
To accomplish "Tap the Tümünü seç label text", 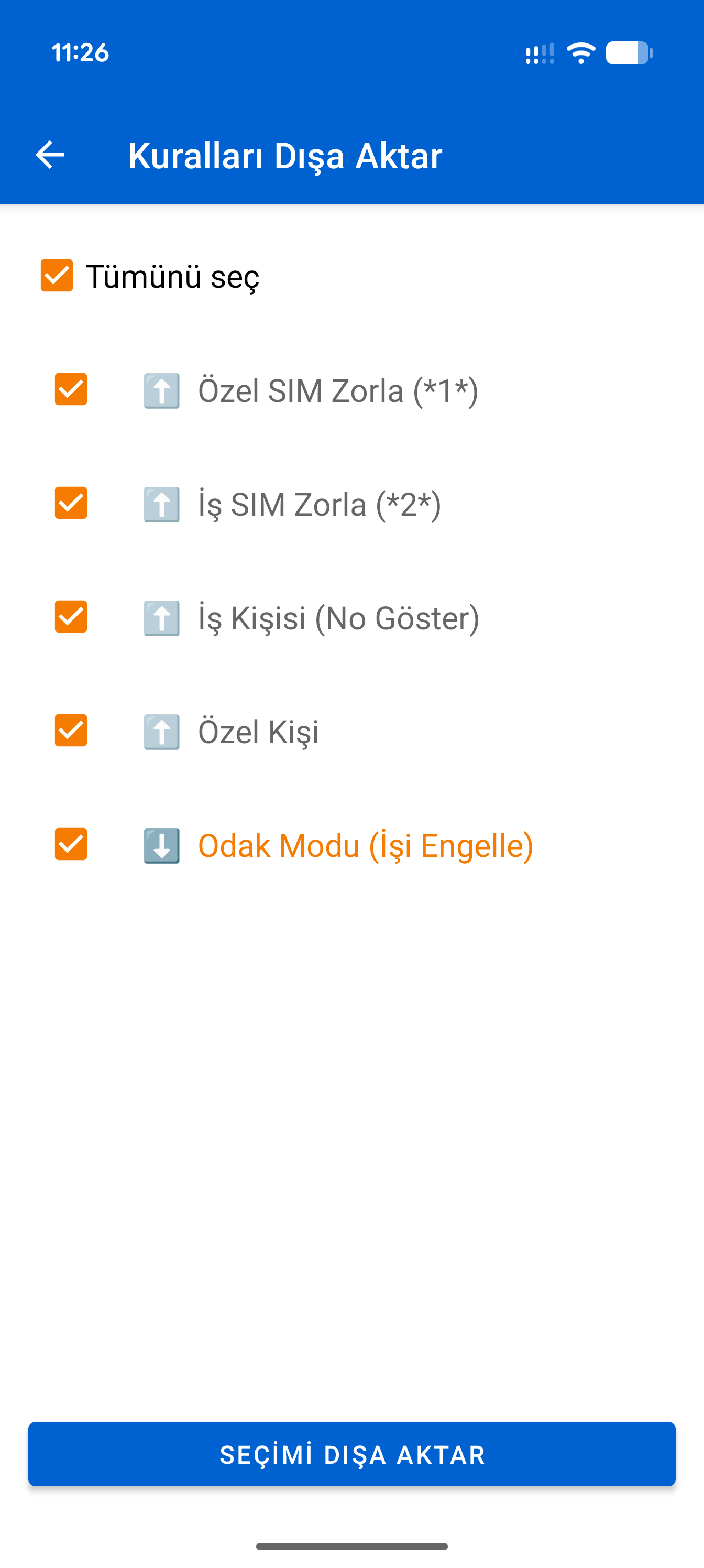I will click(x=173, y=276).
